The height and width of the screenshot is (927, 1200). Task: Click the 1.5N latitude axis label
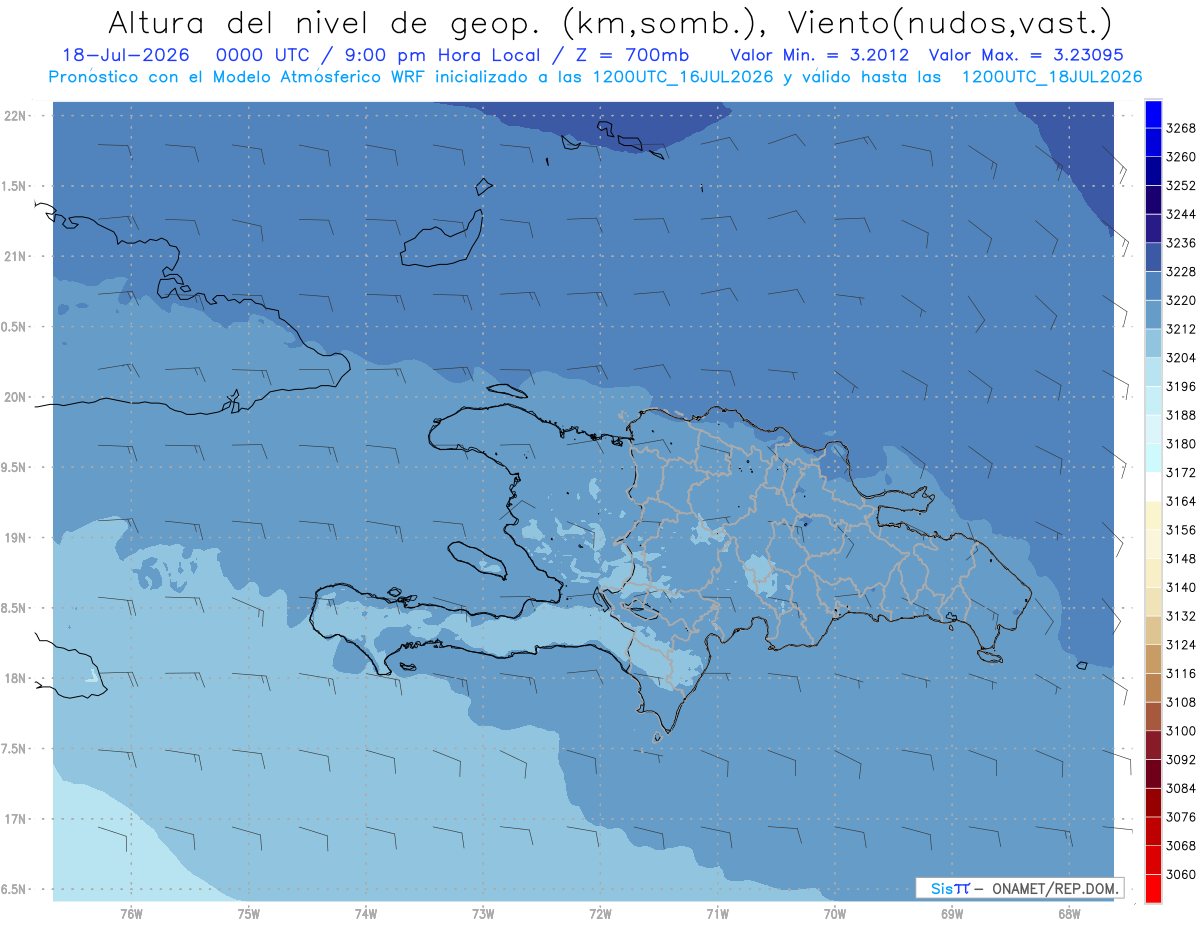tap(15, 186)
